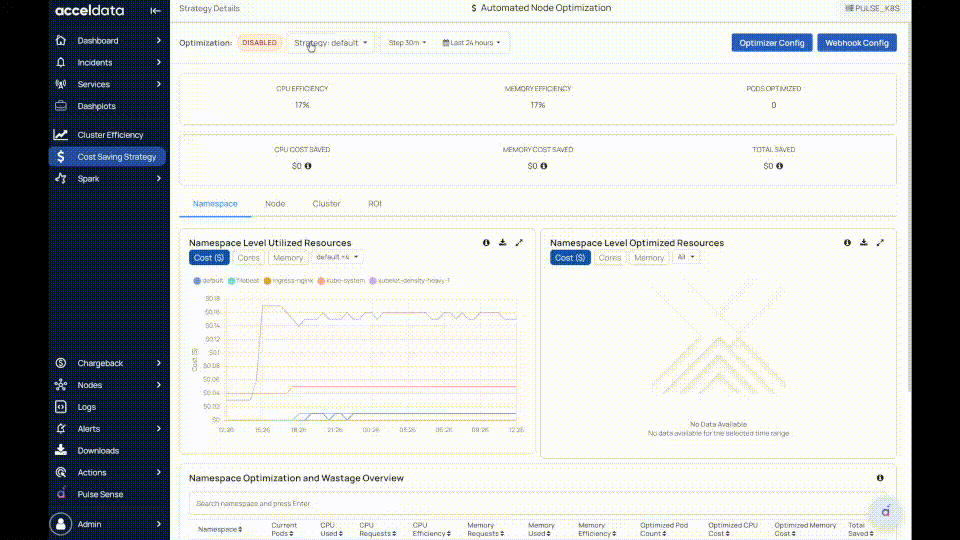Viewport: 960px width, 540px height.
Task: Open Webhook Config
Action: (857, 43)
